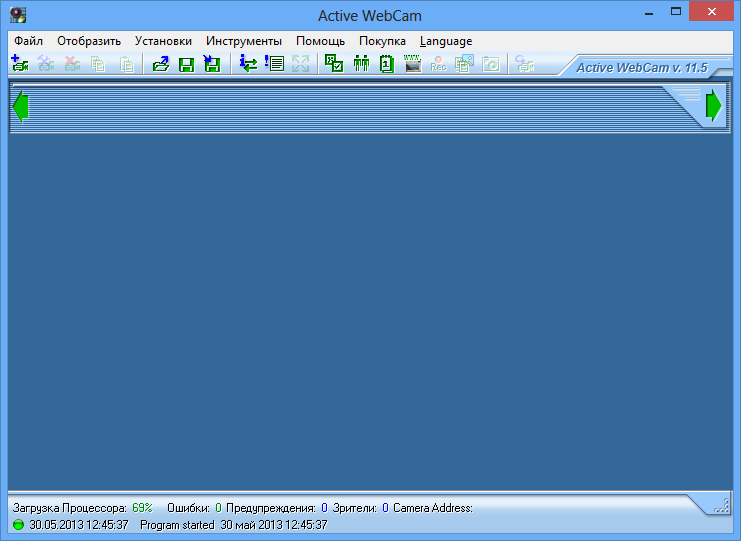
Task: Close the Active WebCam window
Action: [711, 12]
